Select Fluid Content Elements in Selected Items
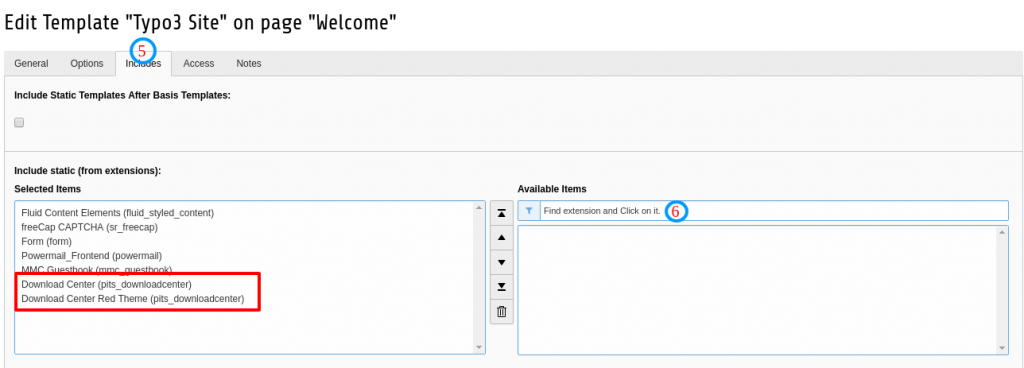This screenshot has height=368, width=1024. [118, 213]
